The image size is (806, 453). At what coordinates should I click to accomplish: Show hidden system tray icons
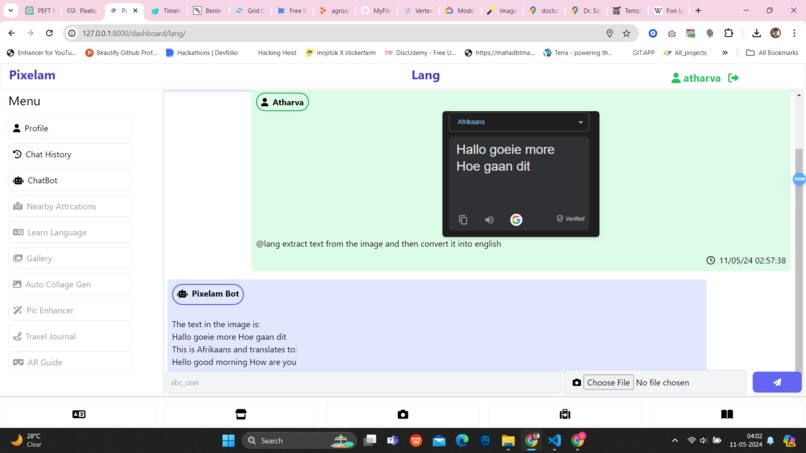pyautogui.click(x=675, y=441)
